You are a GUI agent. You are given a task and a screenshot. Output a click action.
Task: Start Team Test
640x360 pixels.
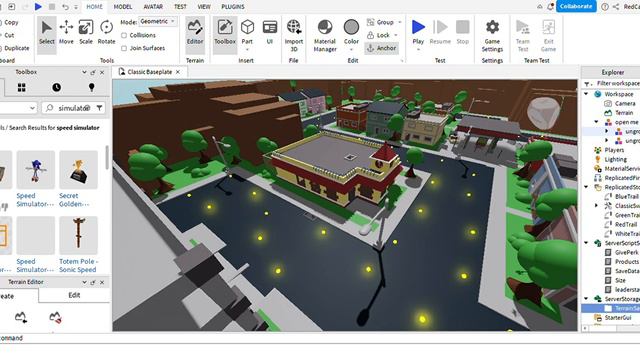click(x=522, y=36)
